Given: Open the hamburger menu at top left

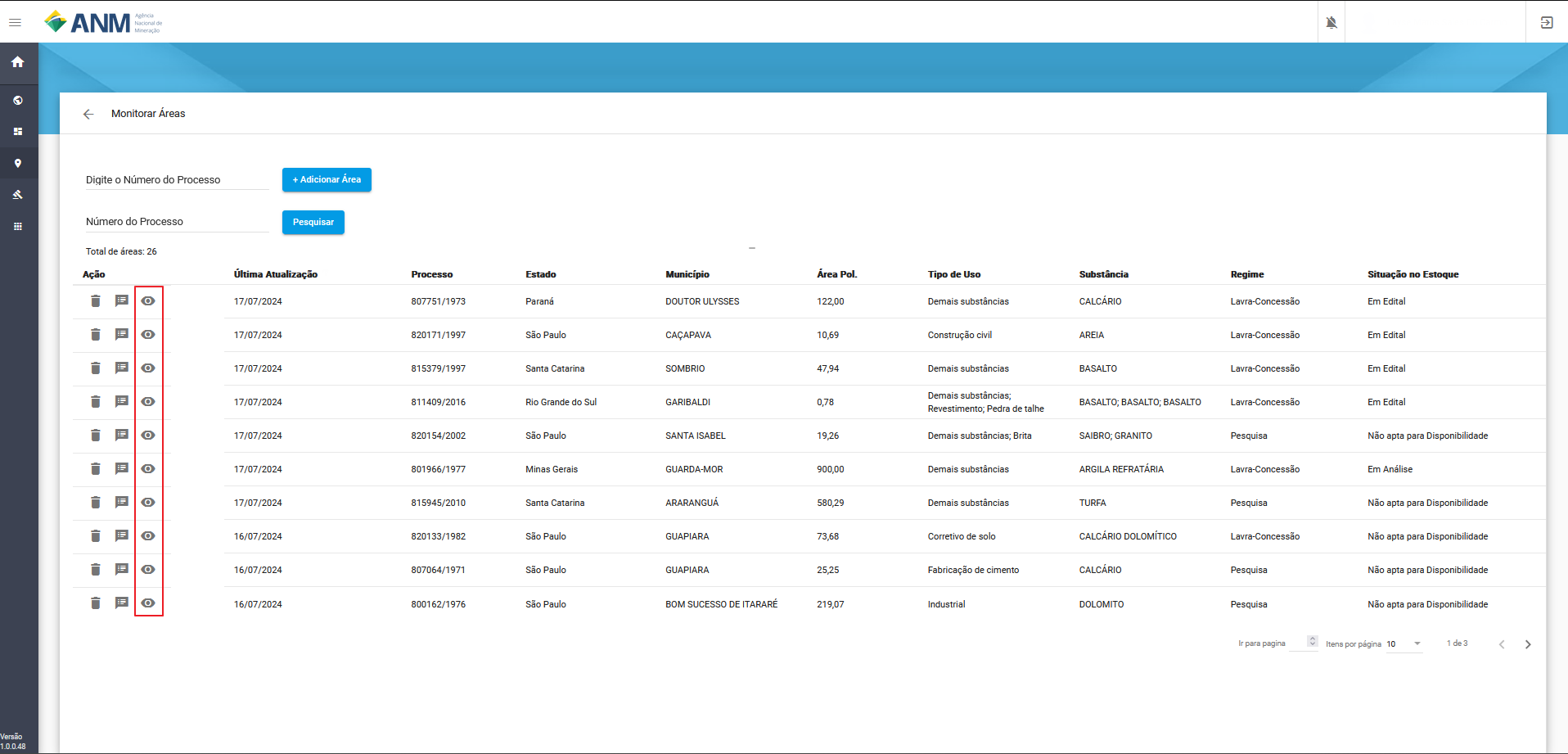Looking at the screenshot, I should pyautogui.click(x=15, y=23).
